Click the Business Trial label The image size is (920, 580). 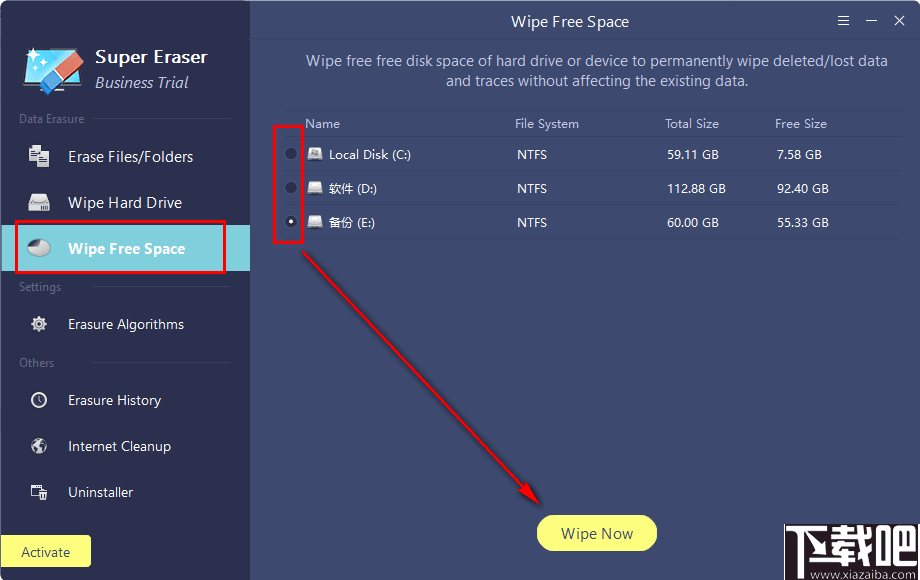(x=141, y=83)
